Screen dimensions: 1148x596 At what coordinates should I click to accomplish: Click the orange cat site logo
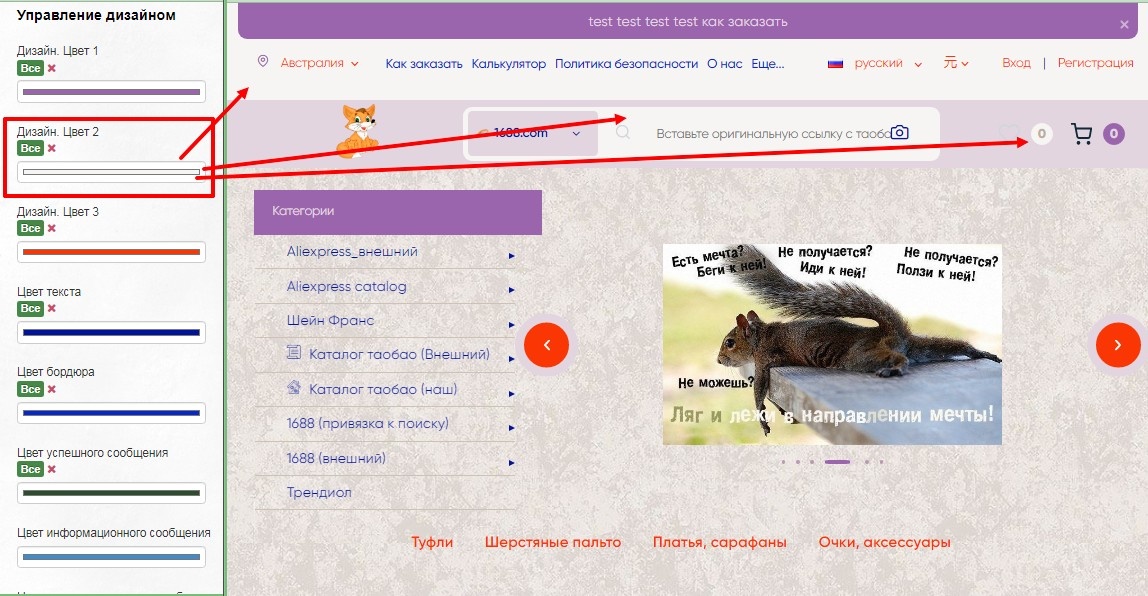pyautogui.click(x=357, y=131)
